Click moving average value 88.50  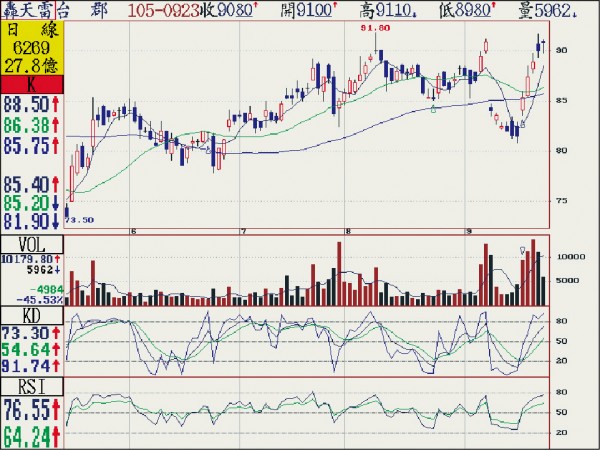tap(31, 104)
